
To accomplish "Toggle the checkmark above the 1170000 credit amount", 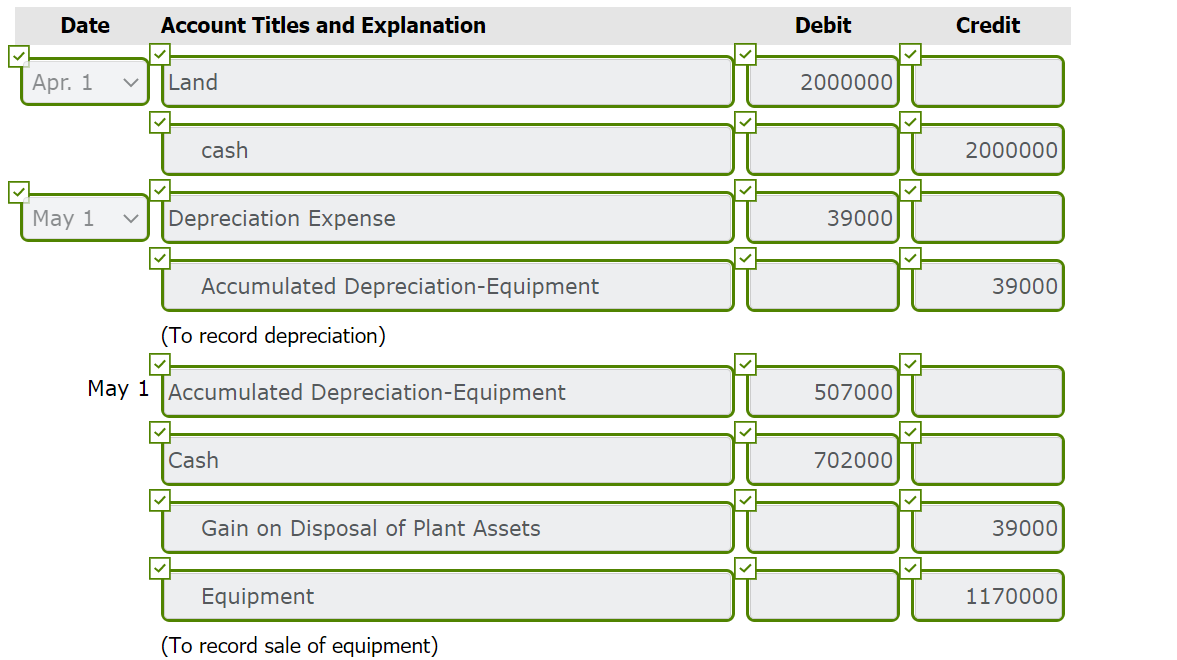I will pos(910,568).
